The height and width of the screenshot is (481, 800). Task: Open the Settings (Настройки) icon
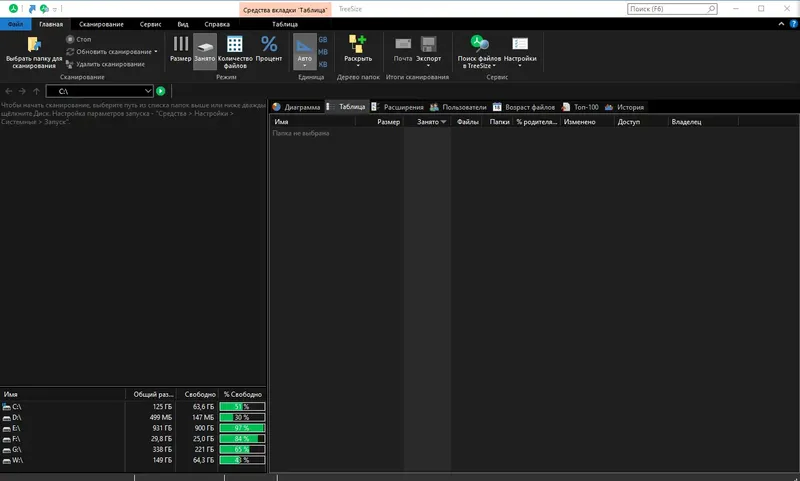[x=520, y=45]
